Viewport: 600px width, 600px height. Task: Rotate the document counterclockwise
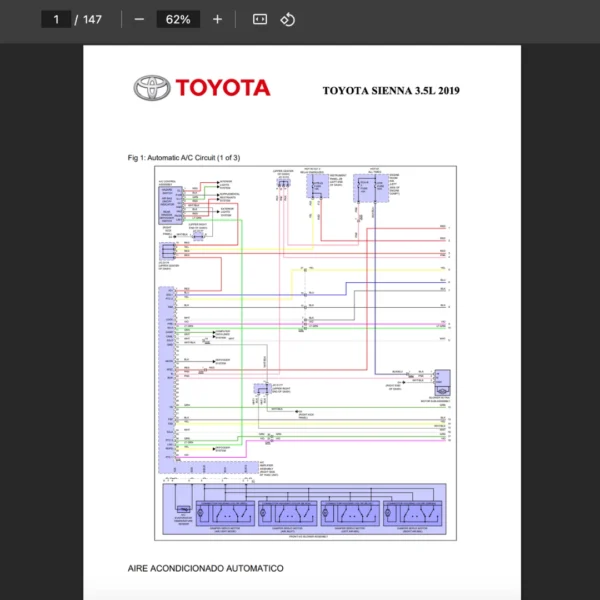(288, 19)
